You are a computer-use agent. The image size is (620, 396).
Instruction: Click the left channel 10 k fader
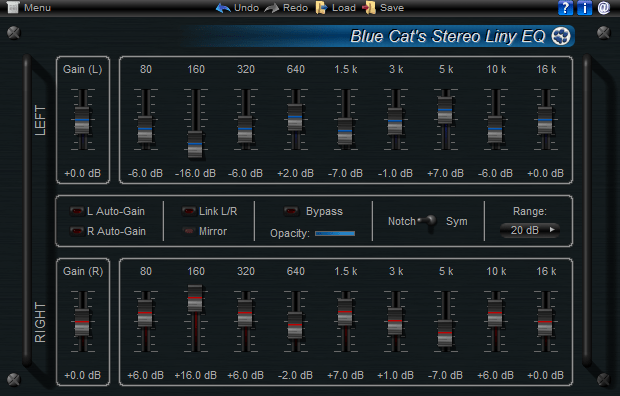495,129
